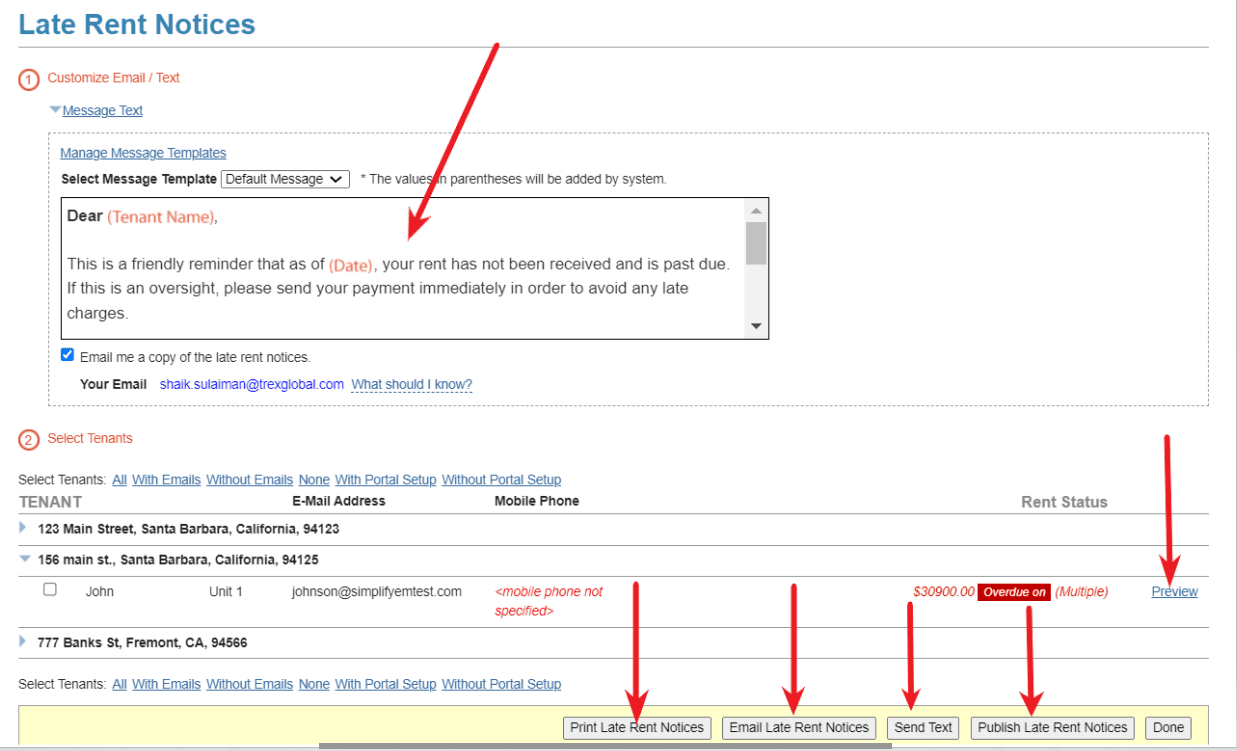Preview John's late rent notice

[1173, 591]
